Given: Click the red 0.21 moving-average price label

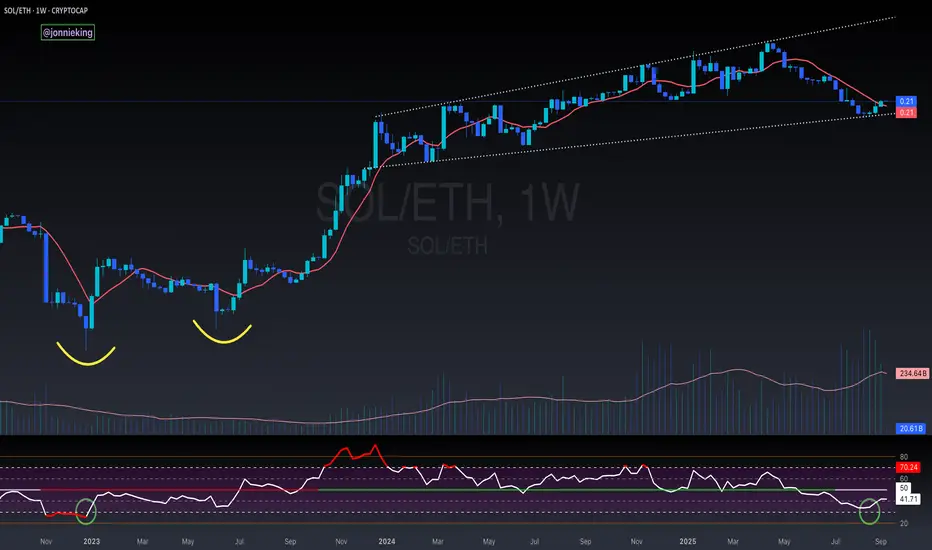Looking at the screenshot, I should coord(906,112).
